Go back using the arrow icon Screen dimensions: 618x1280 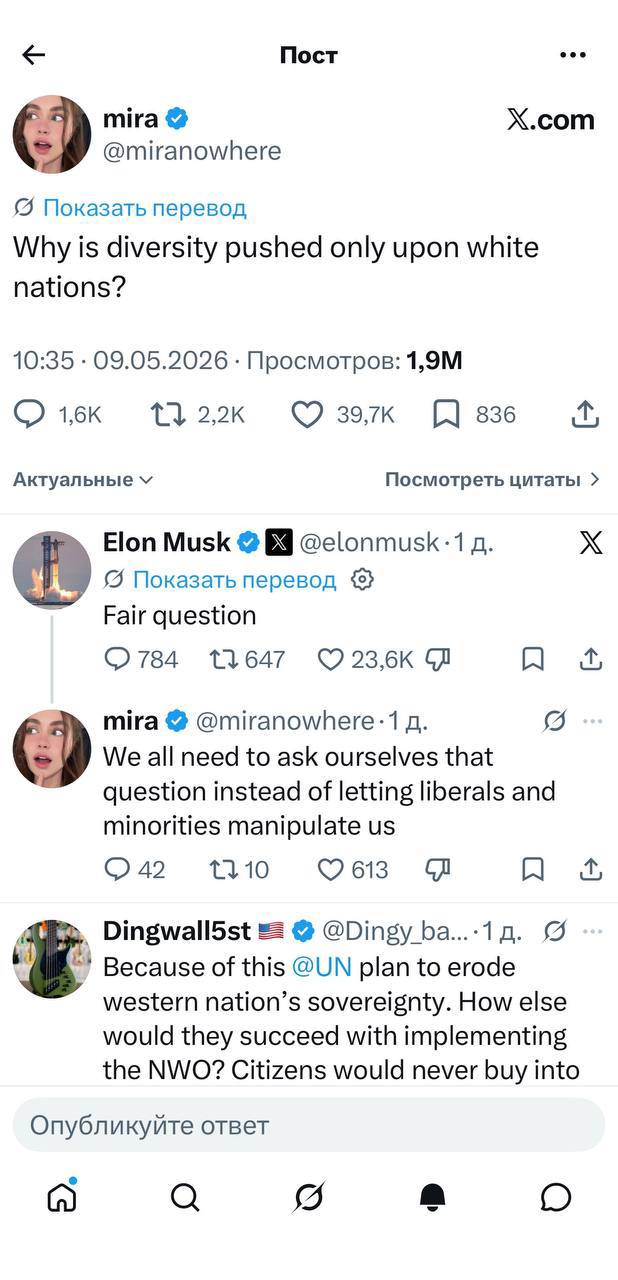pos(34,55)
